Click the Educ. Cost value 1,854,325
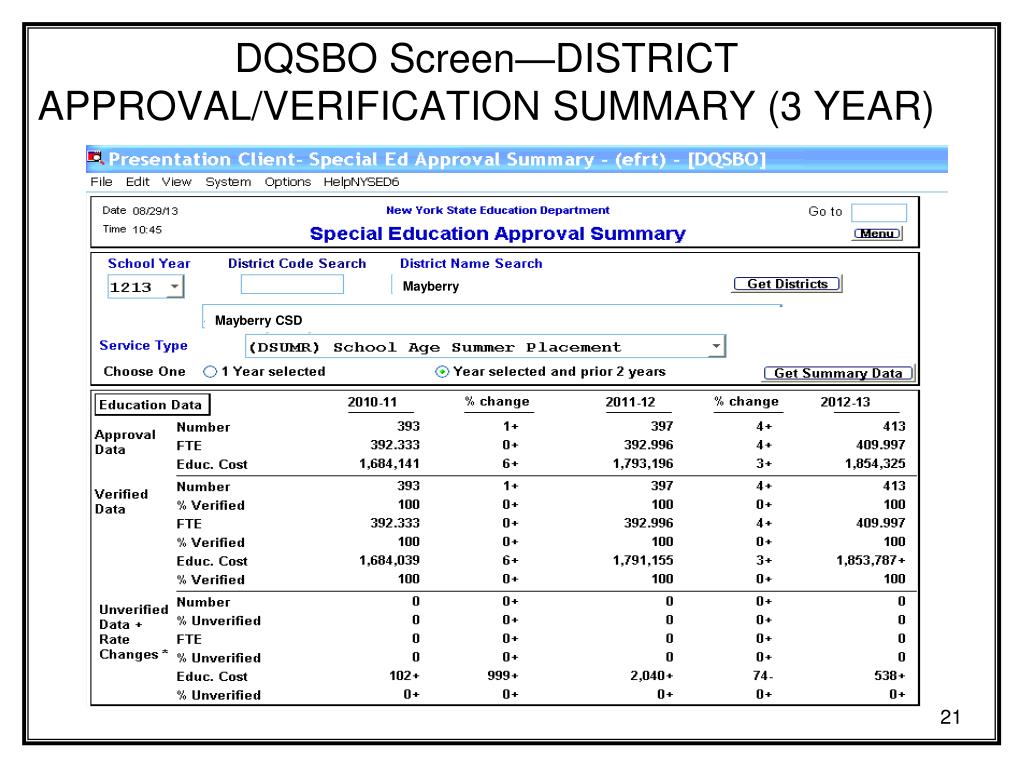Image resolution: width=1024 pixels, height=768 pixels. (875, 464)
